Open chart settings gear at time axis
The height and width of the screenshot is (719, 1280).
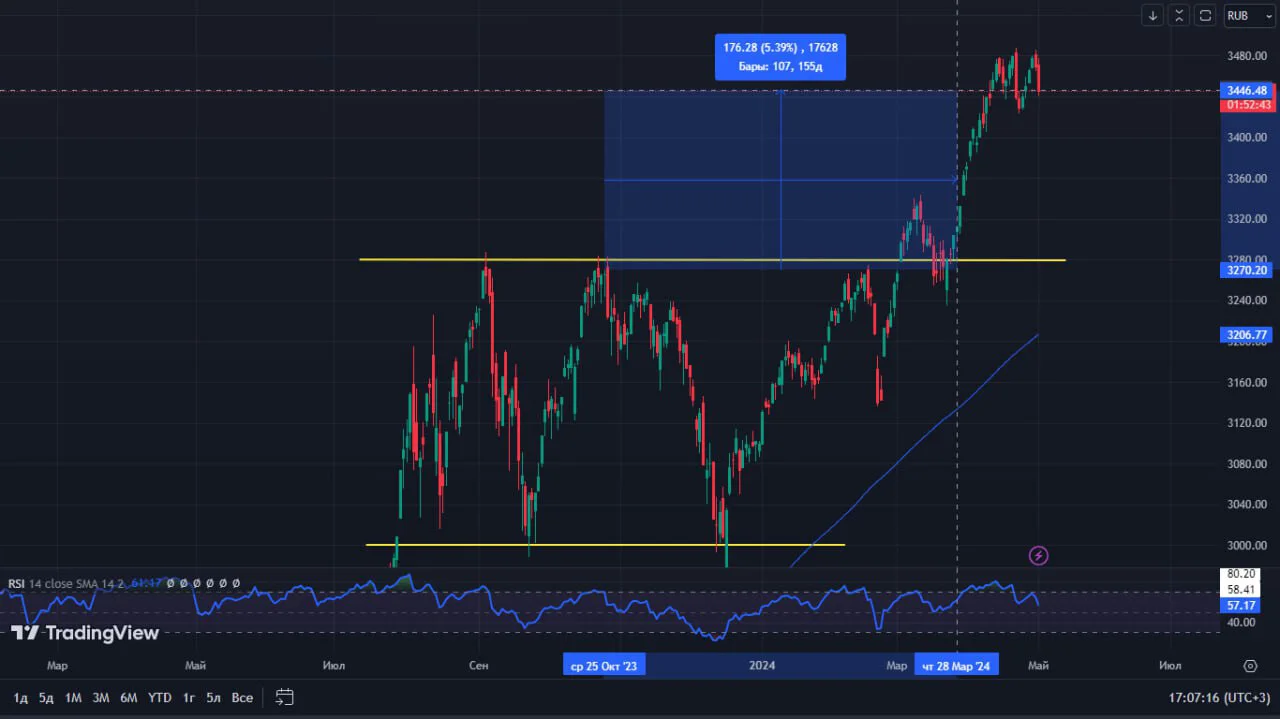[1250, 666]
